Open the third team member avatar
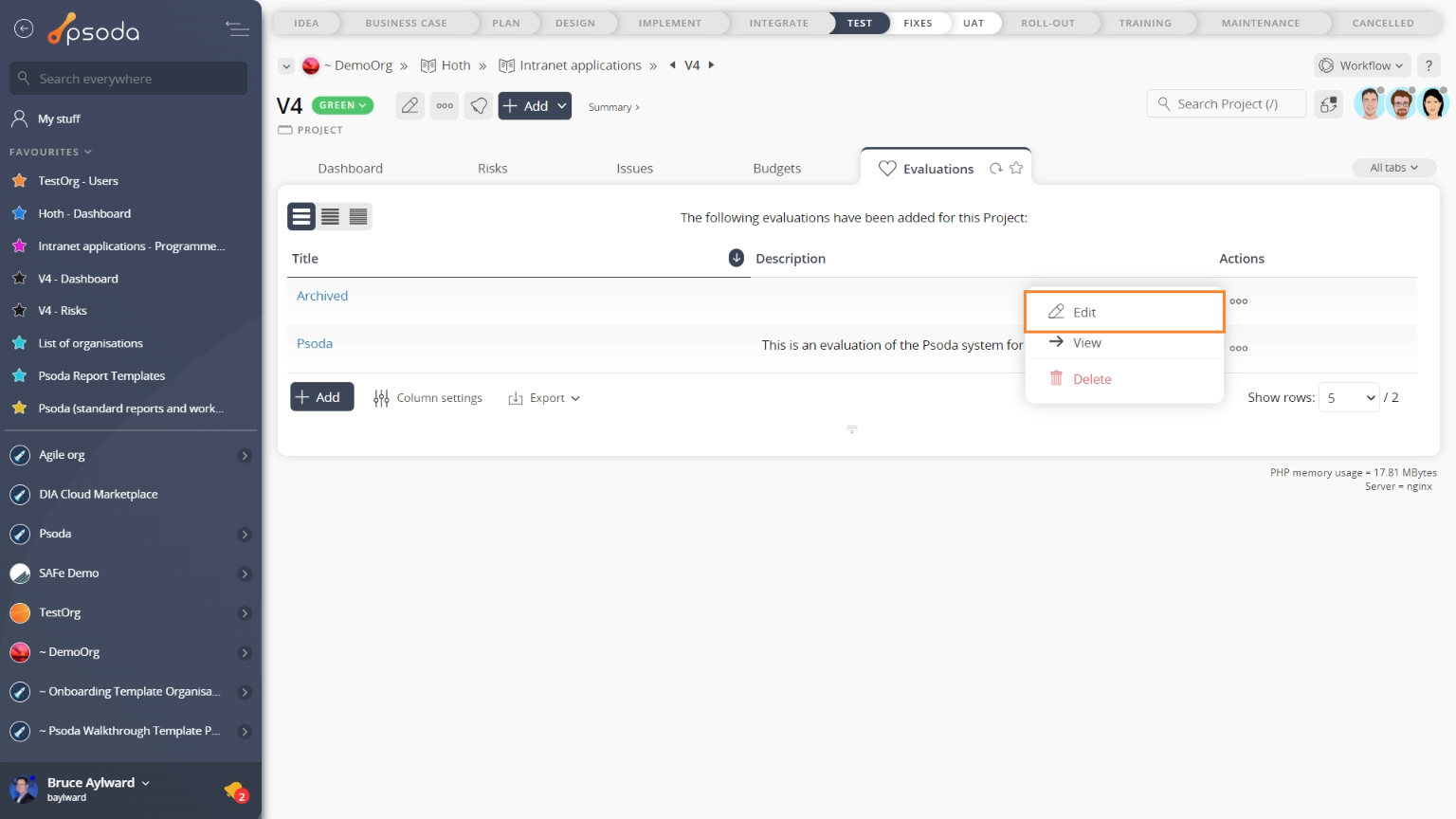This screenshot has width=1456, height=819. point(1433,103)
